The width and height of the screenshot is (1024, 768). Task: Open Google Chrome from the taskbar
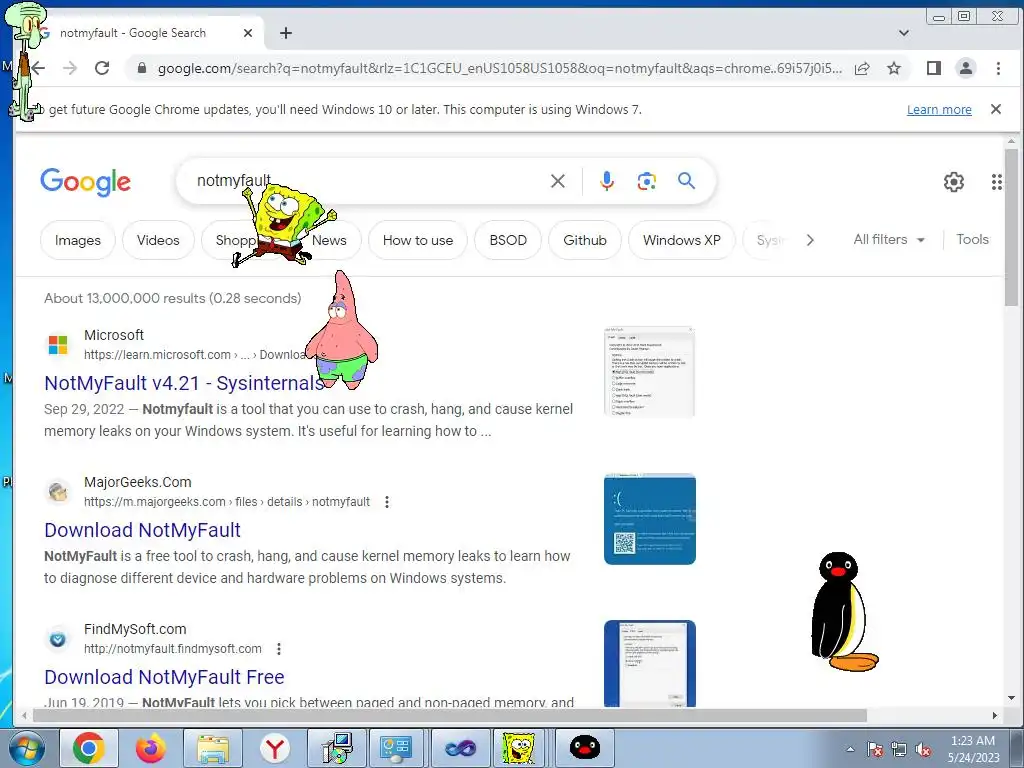89,748
